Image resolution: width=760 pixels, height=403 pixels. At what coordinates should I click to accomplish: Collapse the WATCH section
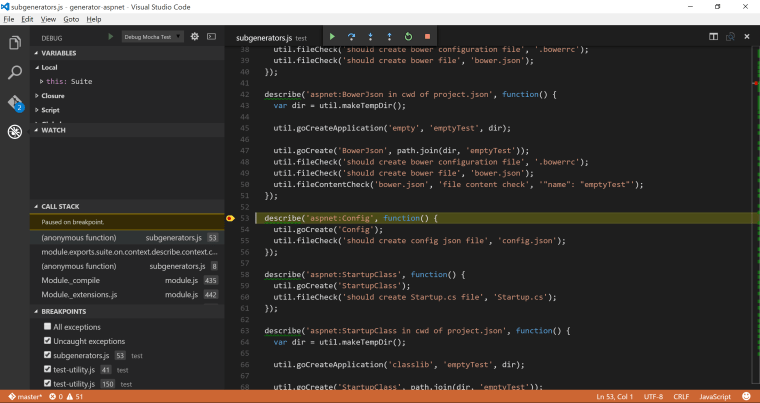tap(127, 130)
